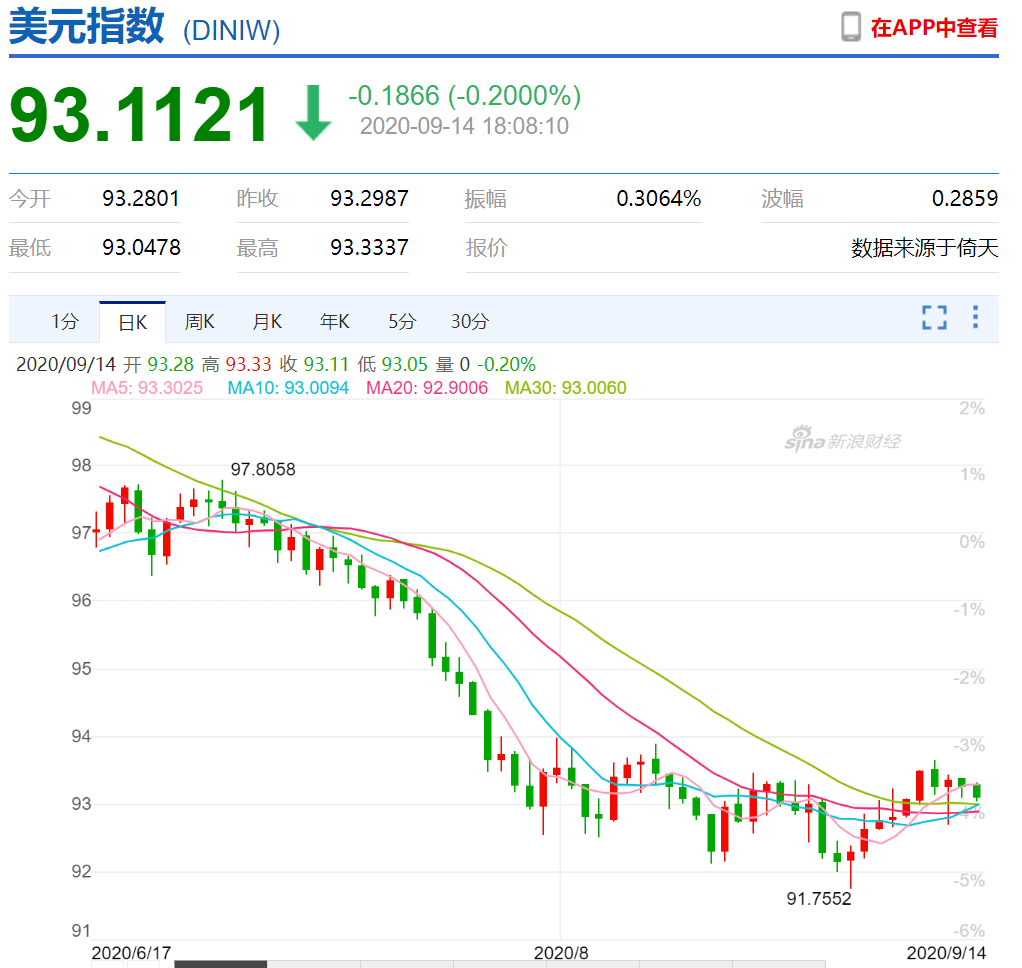Viewport: 1022px width, 968px height.
Task: Select the 5分 interval tab
Action: point(402,322)
